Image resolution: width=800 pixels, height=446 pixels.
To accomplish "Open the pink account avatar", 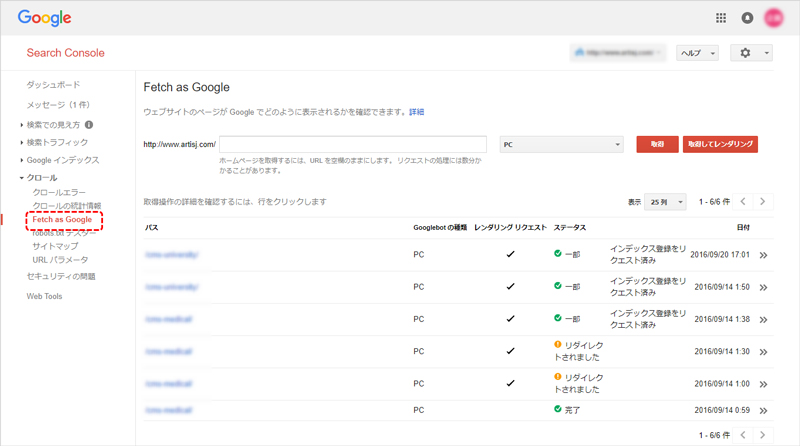I will pyautogui.click(x=773, y=18).
